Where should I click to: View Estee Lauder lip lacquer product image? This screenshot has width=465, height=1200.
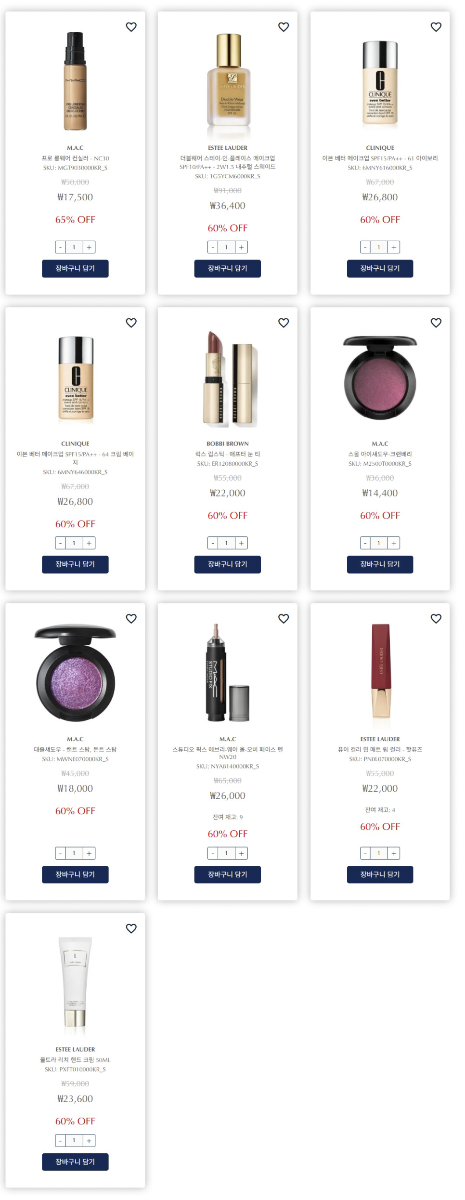pos(380,678)
